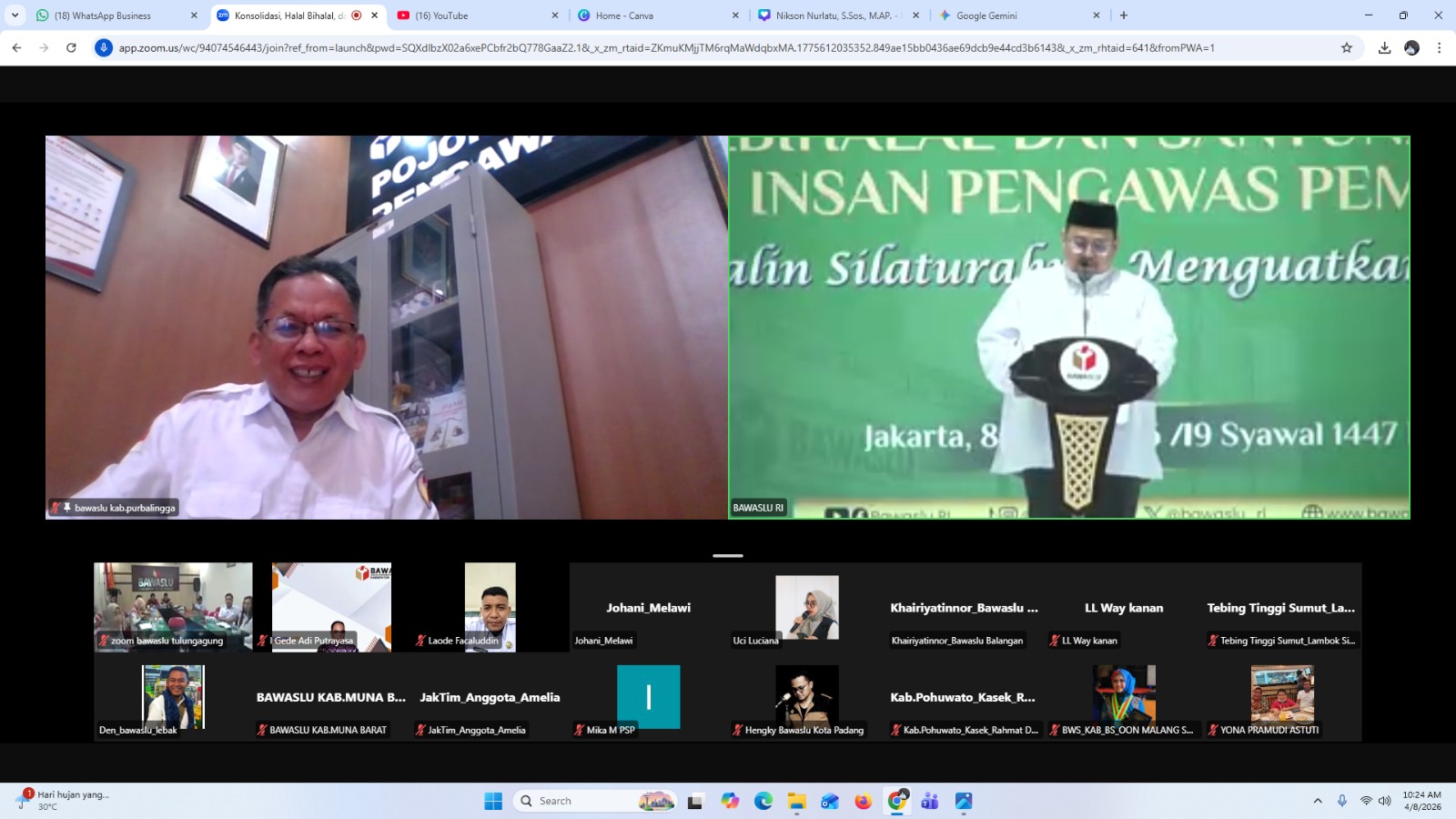Open the Chrome three-dot menu
The width and height of the screenshot is (1456, 819).
1439,47
